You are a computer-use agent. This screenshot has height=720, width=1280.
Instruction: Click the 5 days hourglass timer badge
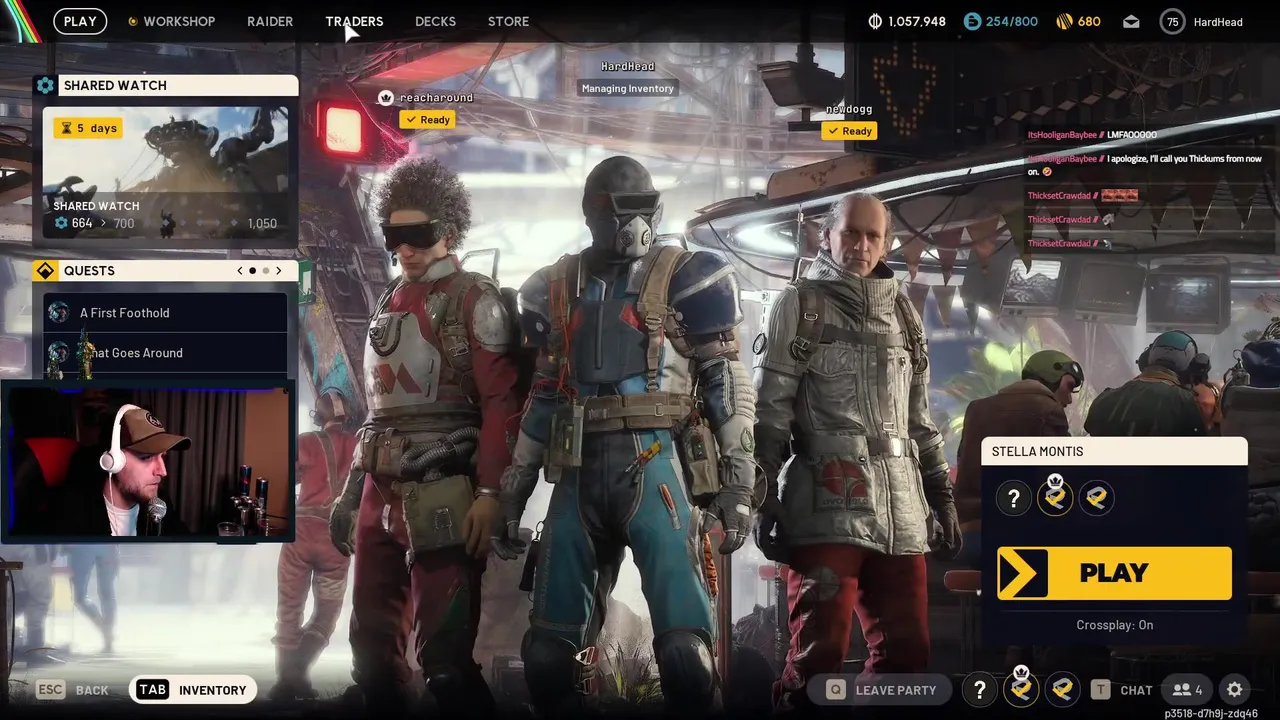coord(88,128)
